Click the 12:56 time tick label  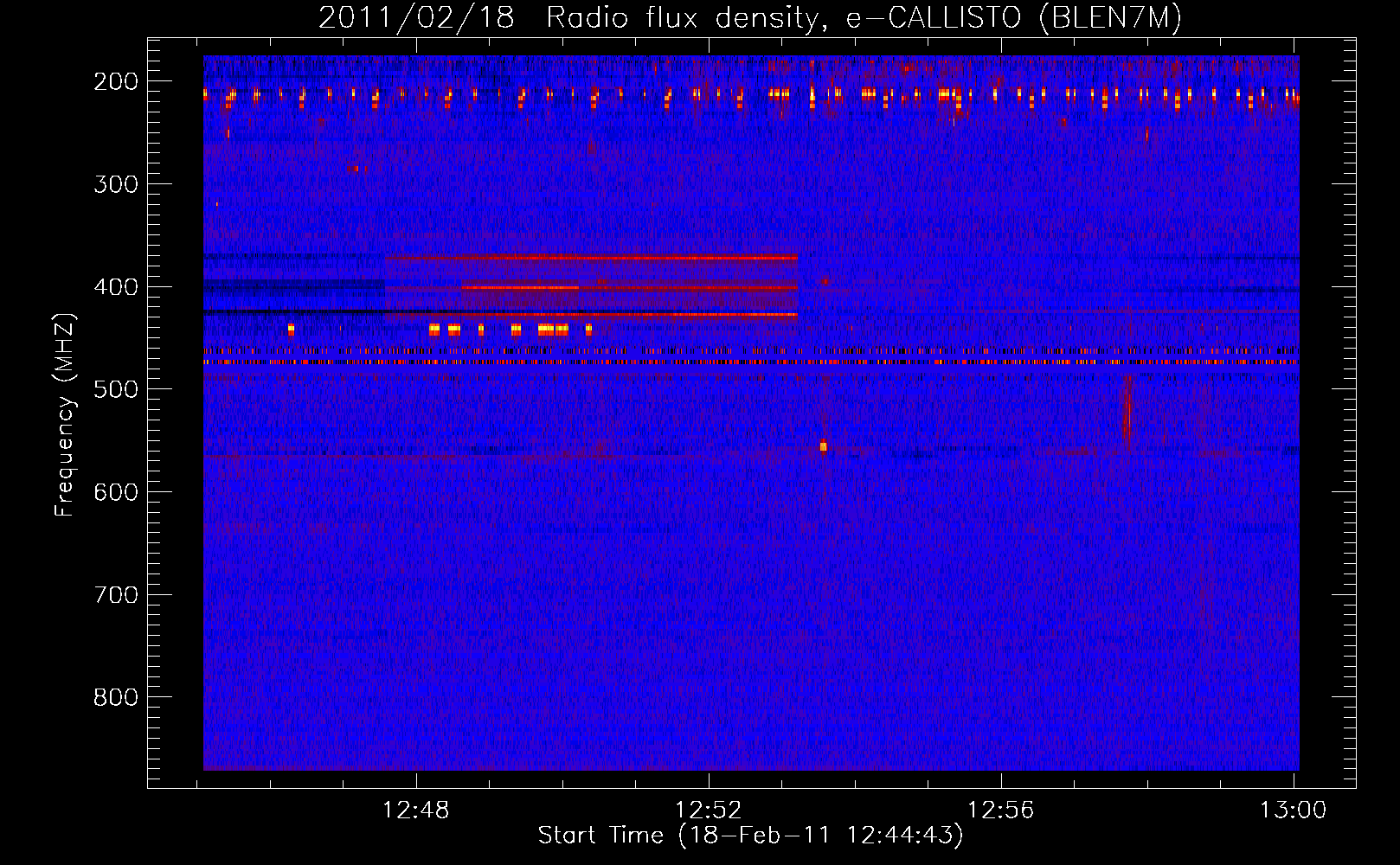click(x=1001, y=811)
